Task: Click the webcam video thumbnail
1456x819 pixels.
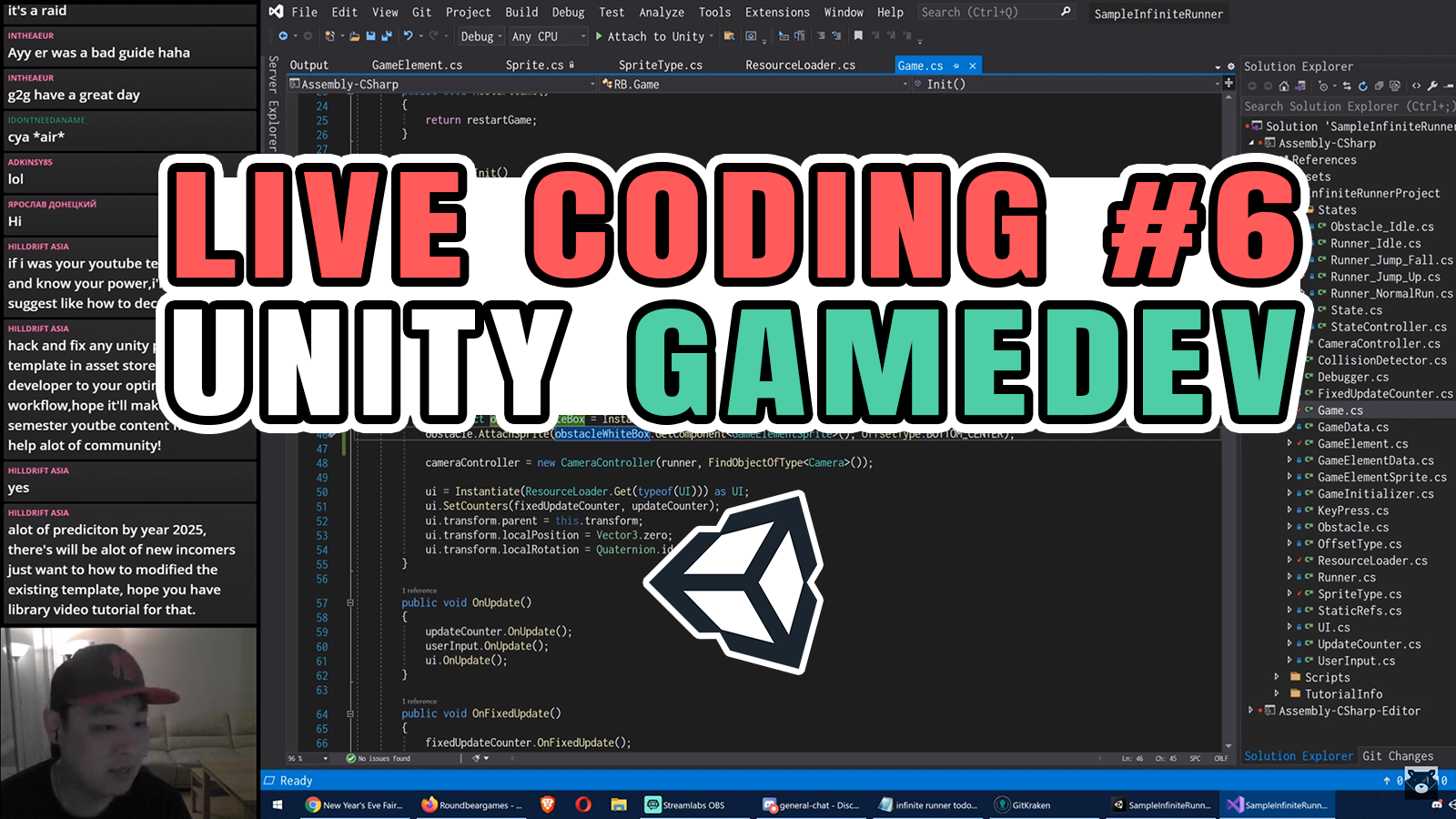Action: tap(129, 723)
